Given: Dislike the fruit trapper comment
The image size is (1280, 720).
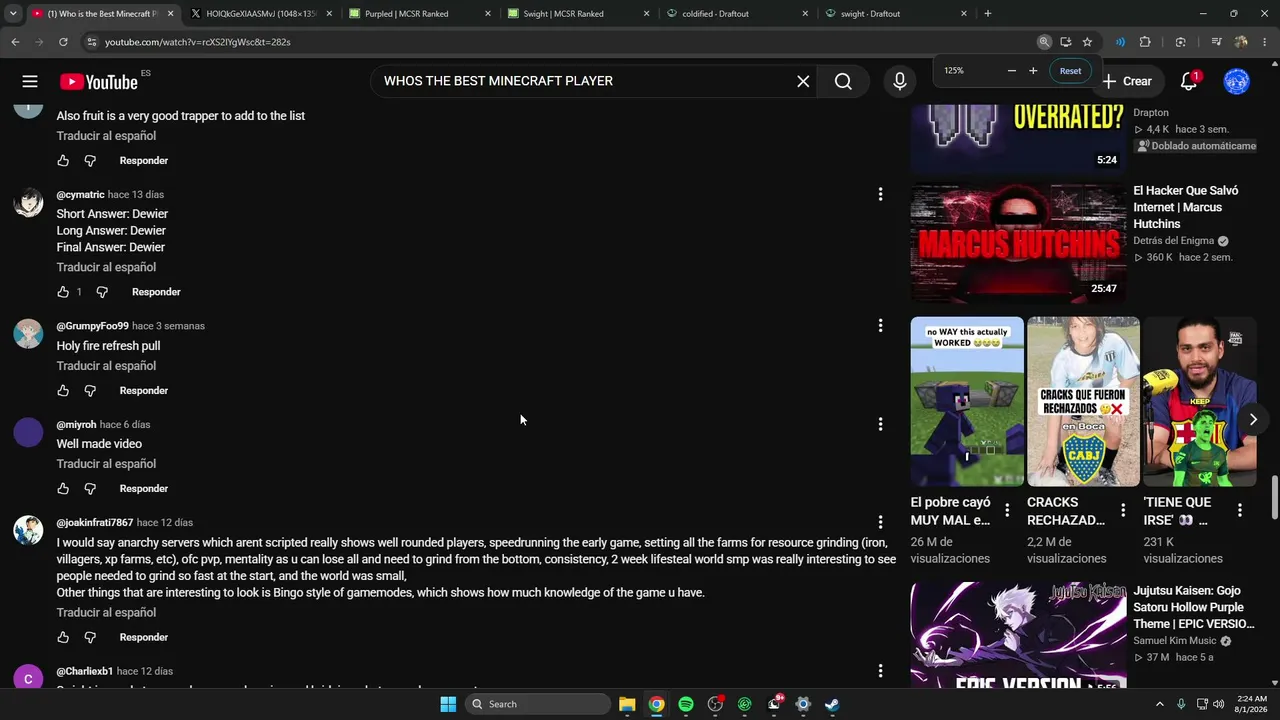Looking at the screenshot, I should 90,161.
